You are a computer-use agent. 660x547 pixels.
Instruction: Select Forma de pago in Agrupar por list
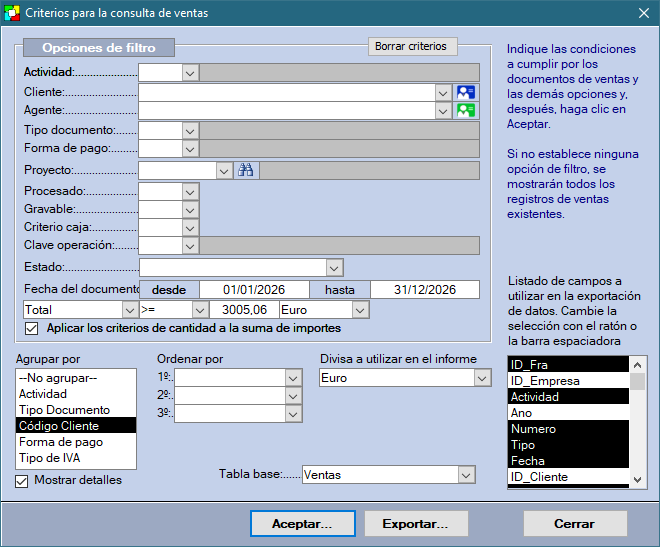point(60,442)
